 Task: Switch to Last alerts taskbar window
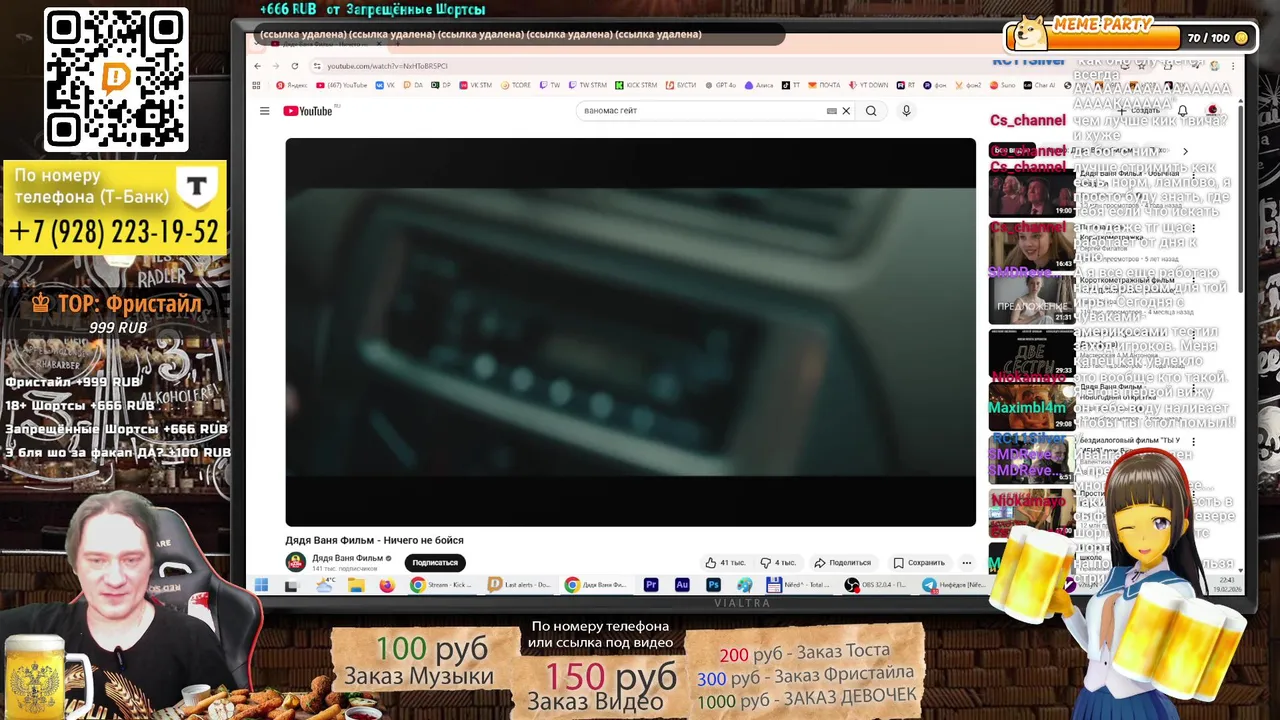click(520, 585)
